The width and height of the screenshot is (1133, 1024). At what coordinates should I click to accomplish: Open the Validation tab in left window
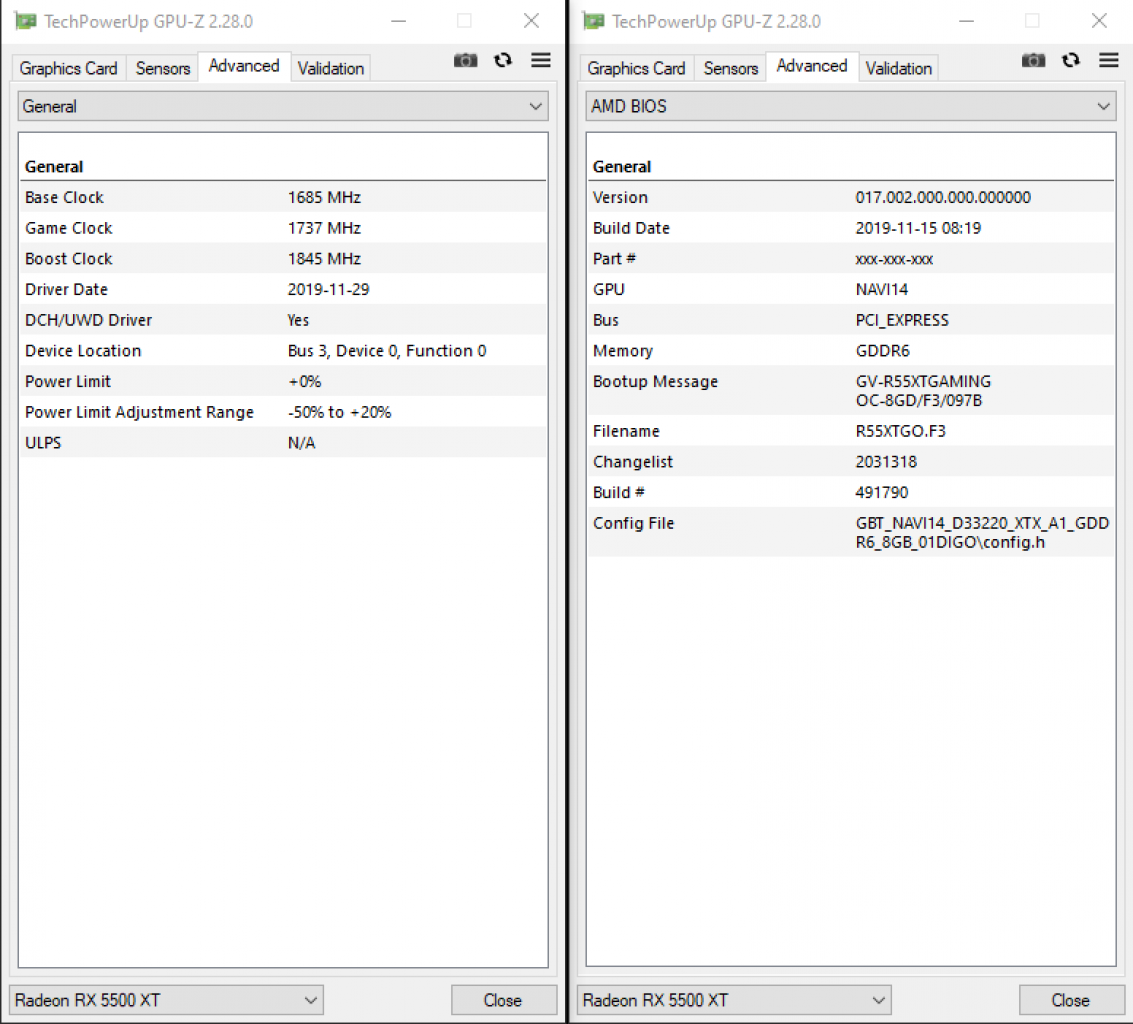coord(331,69)
